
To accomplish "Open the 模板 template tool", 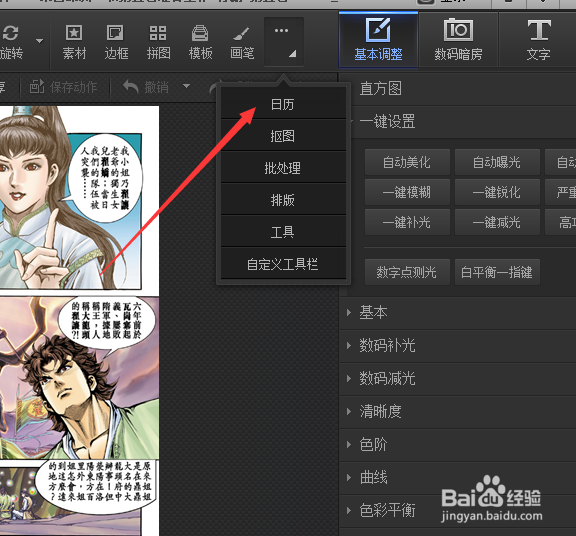I will click(200, 42).
